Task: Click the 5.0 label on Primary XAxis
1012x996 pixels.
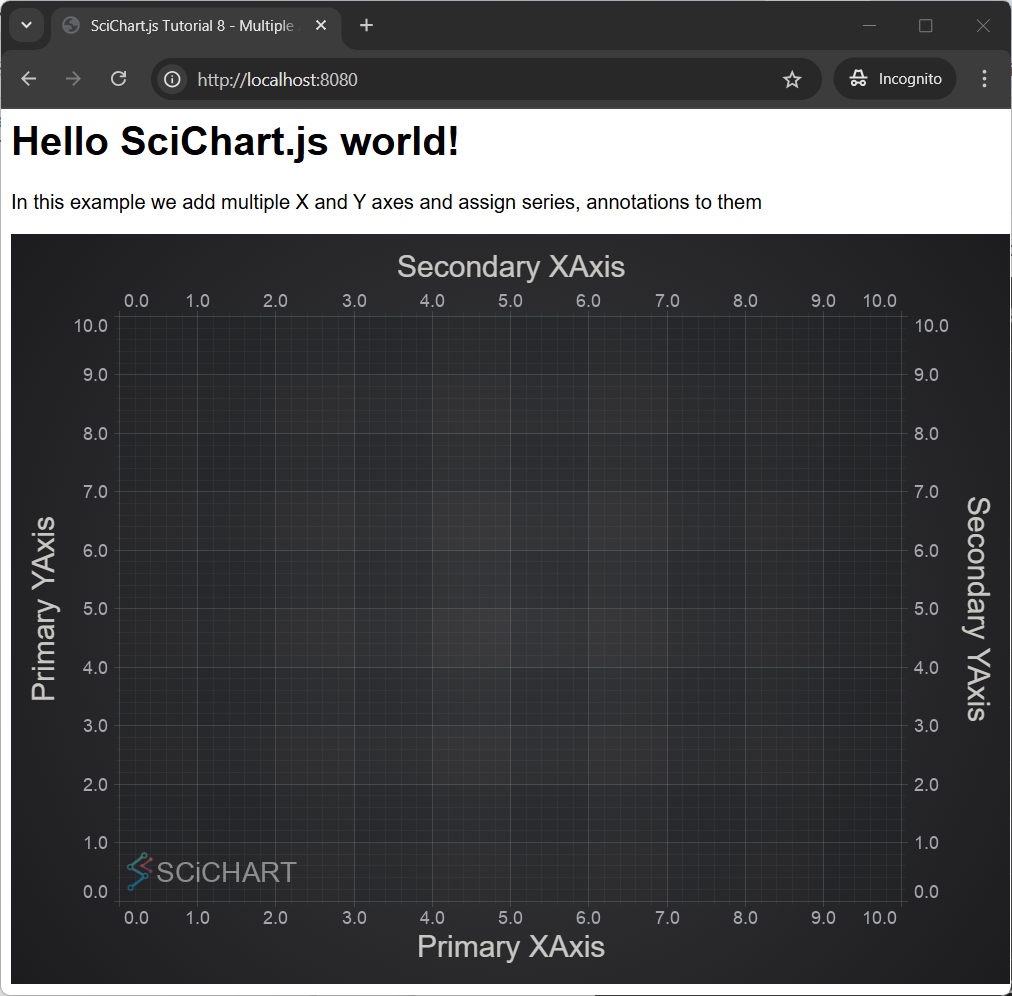Action: 511,918
